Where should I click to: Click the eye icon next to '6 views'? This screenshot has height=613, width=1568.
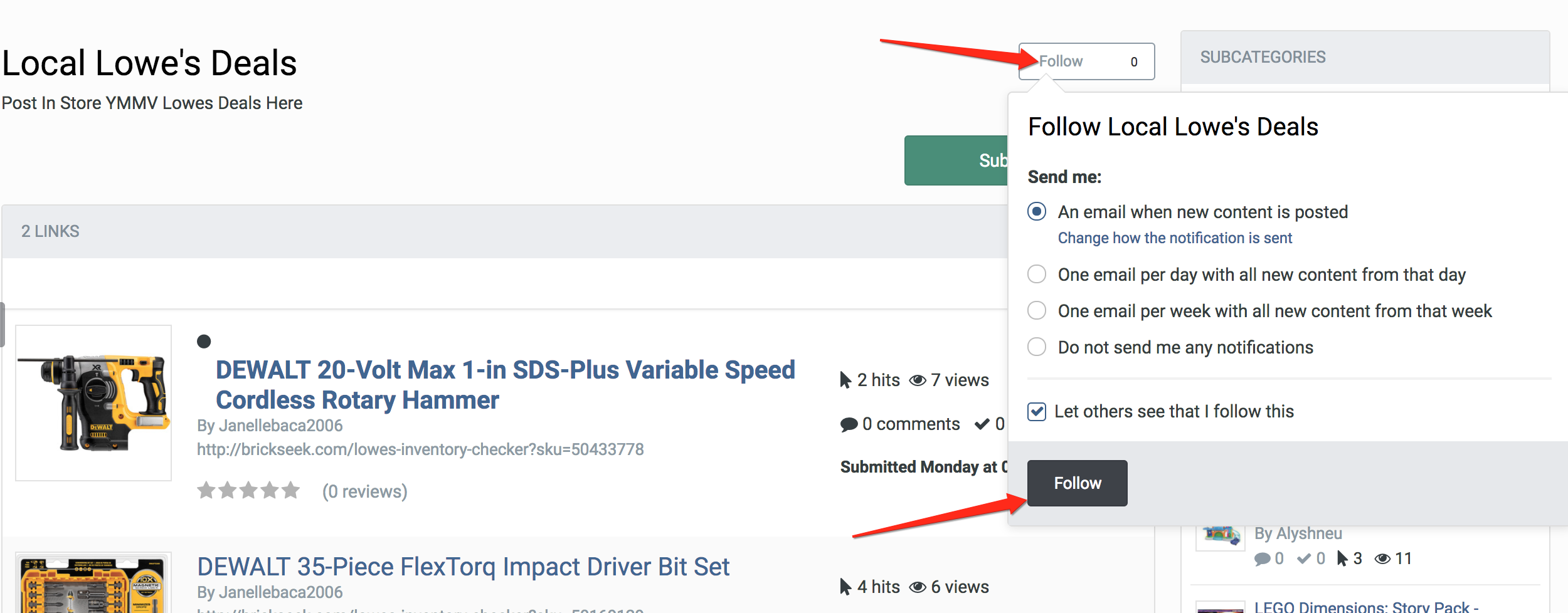coord(918,587)
